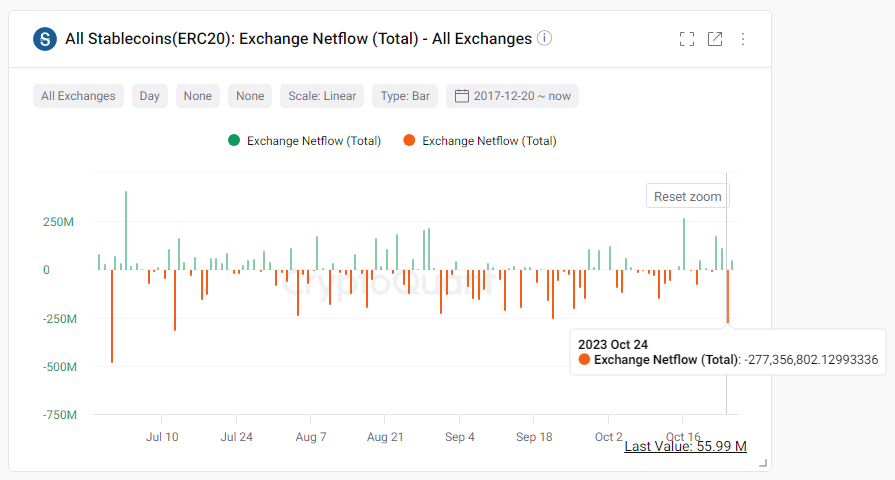Screen dimensions: 895x480
Task: Change the Type: Bar chart setting
Action: coord(405,96)
